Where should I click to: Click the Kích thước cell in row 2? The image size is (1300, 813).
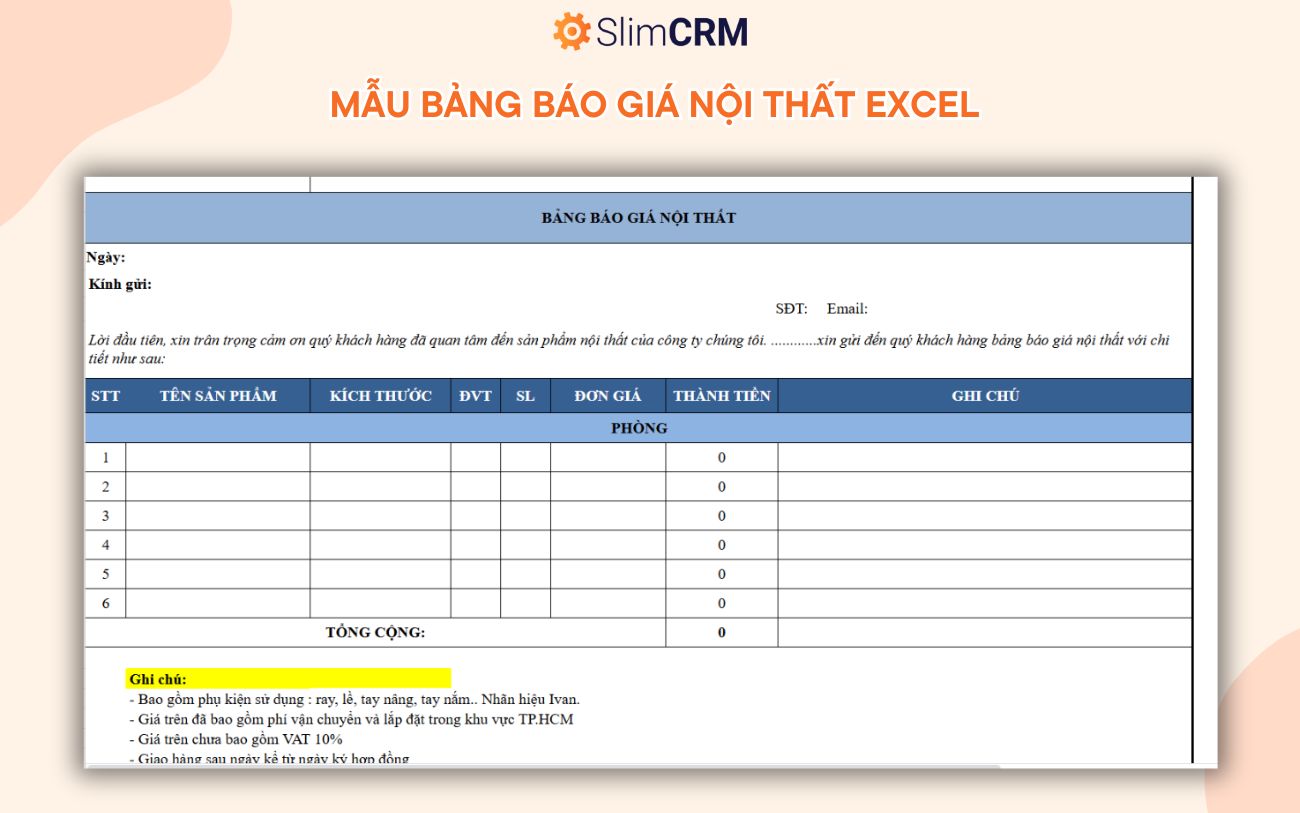tap(381, 487)
